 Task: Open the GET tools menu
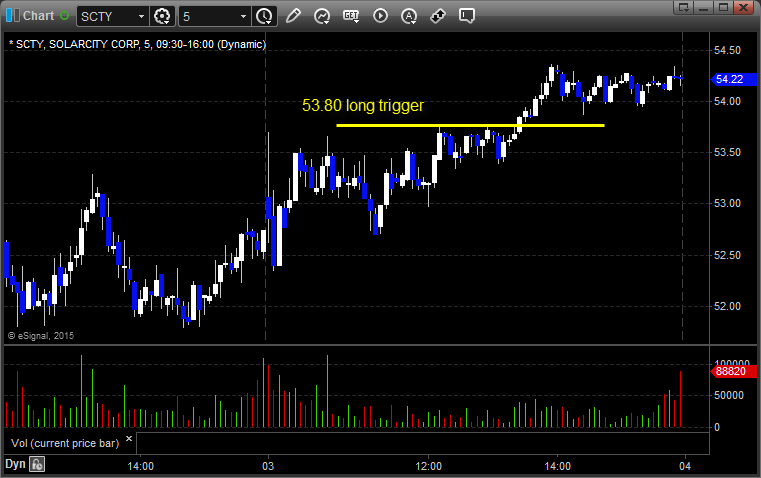pos(351,16)
